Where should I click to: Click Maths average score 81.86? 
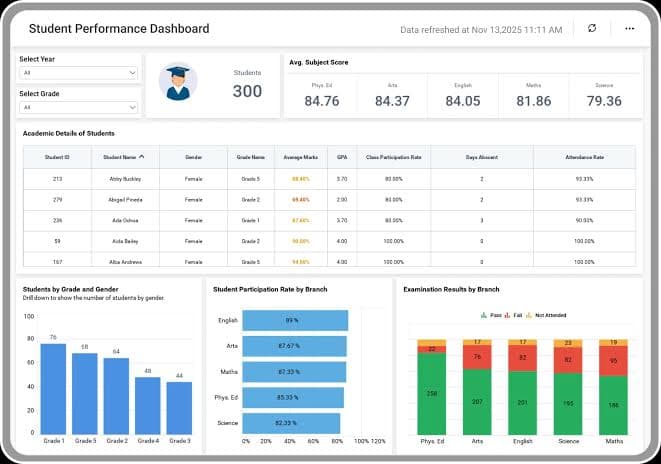534,101
